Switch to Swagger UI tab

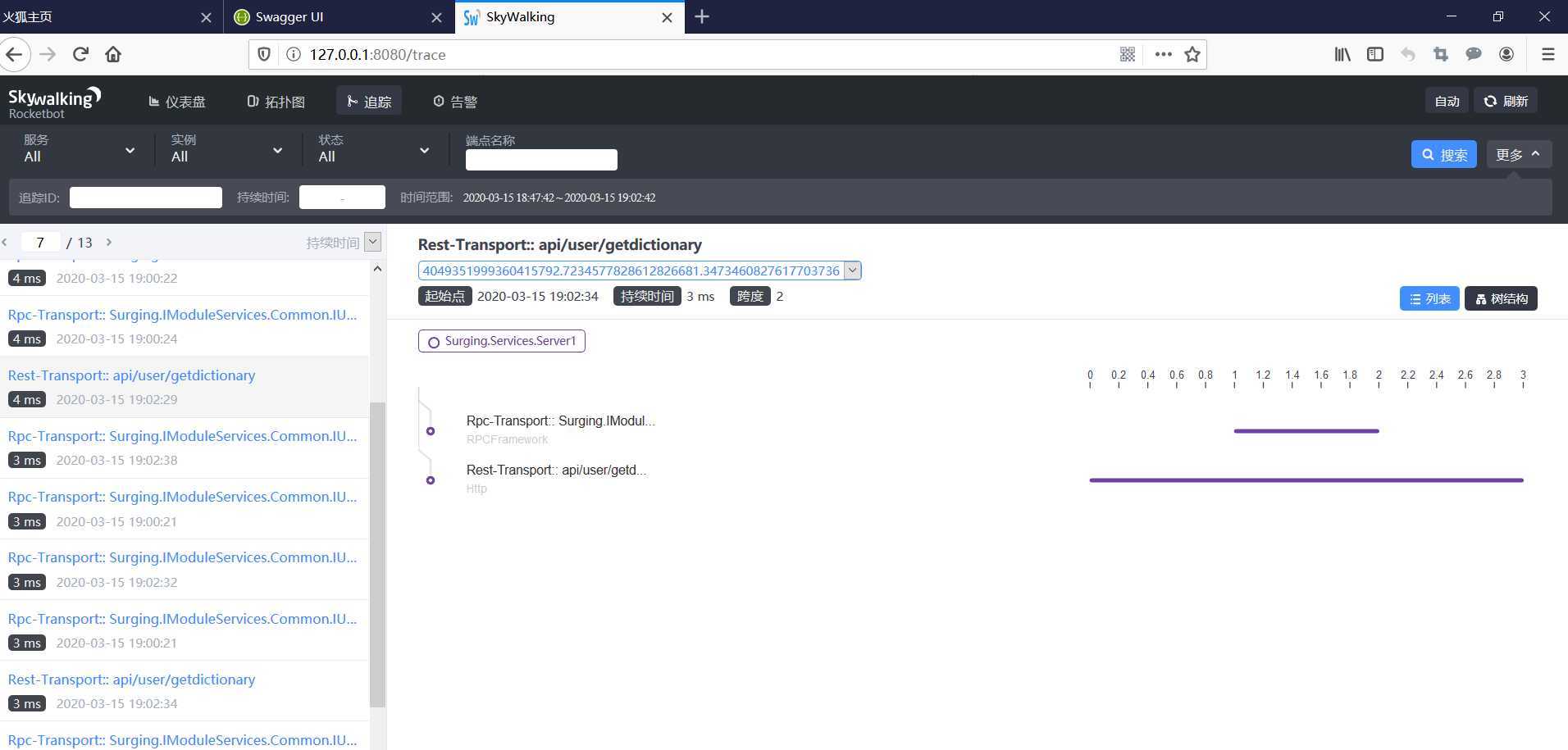pos(338,16)
